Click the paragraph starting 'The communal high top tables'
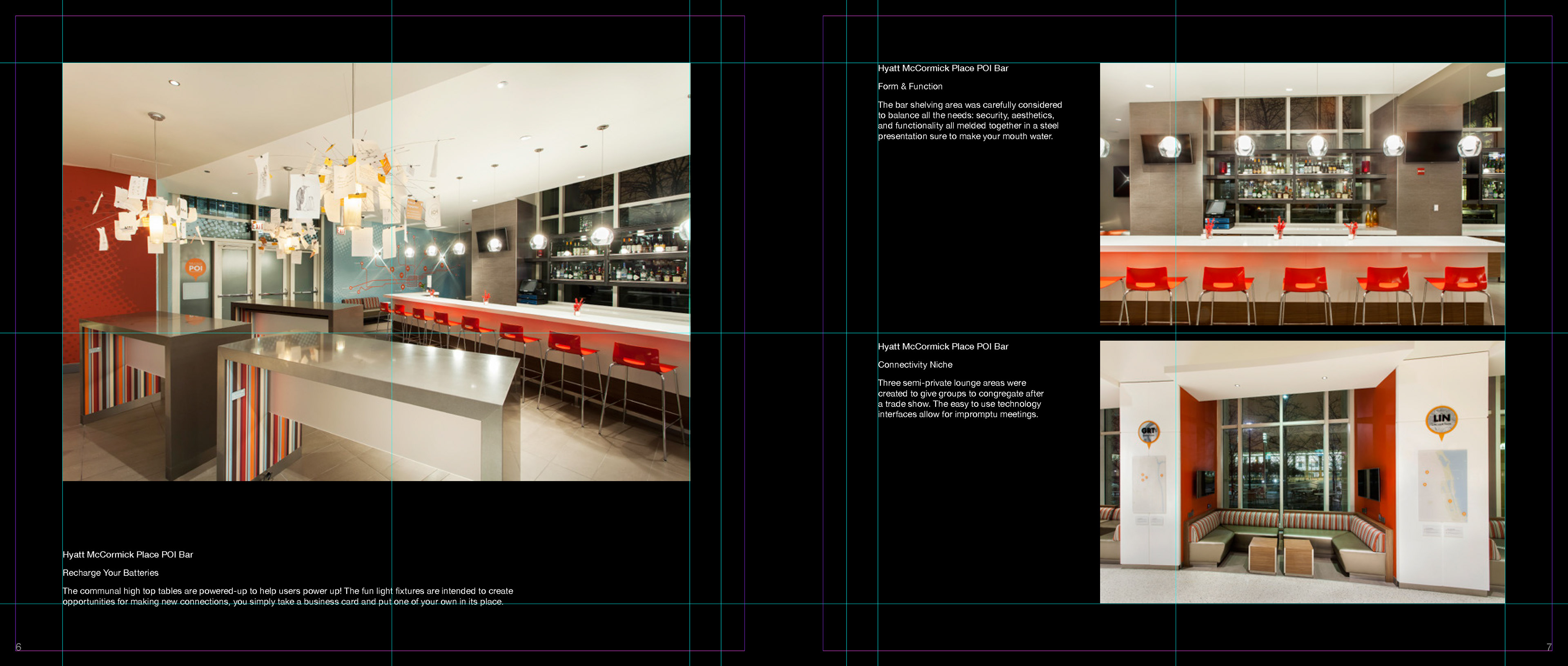The image size is (1568, 666). [x=288, y=596]
